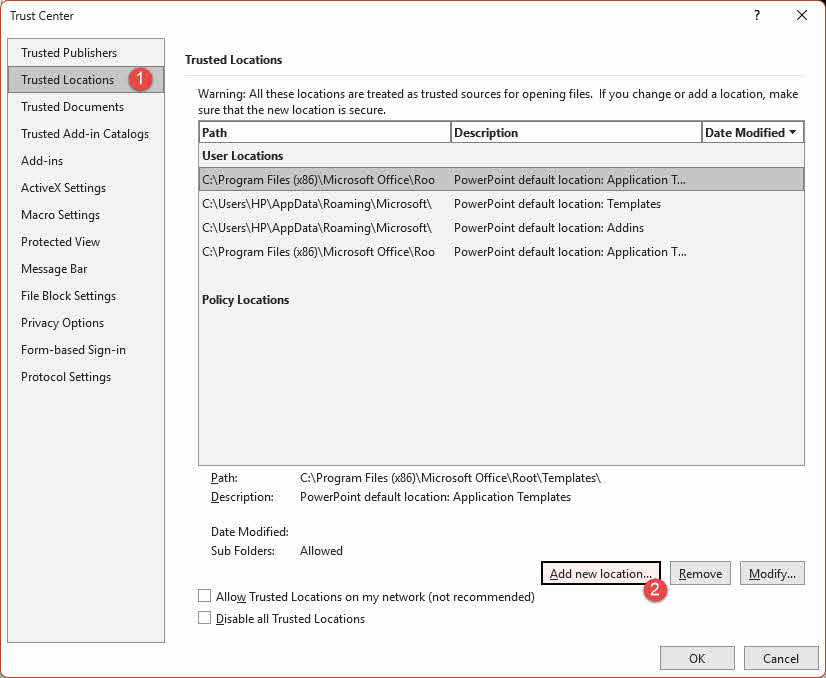Check Disable all Trusted Locations

point(204,618)
